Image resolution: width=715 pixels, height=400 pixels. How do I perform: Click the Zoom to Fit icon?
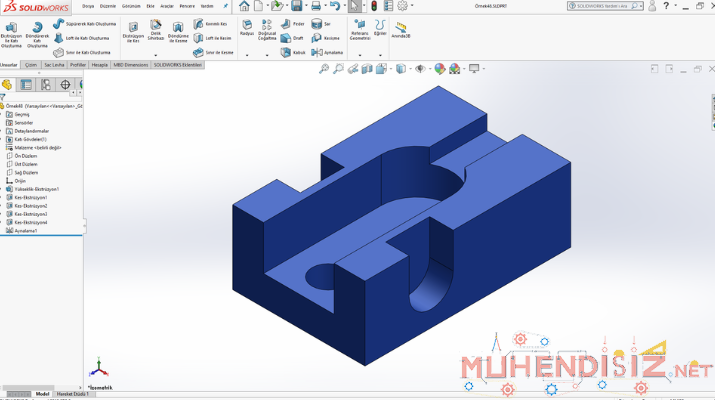click(x=324, y=69)
